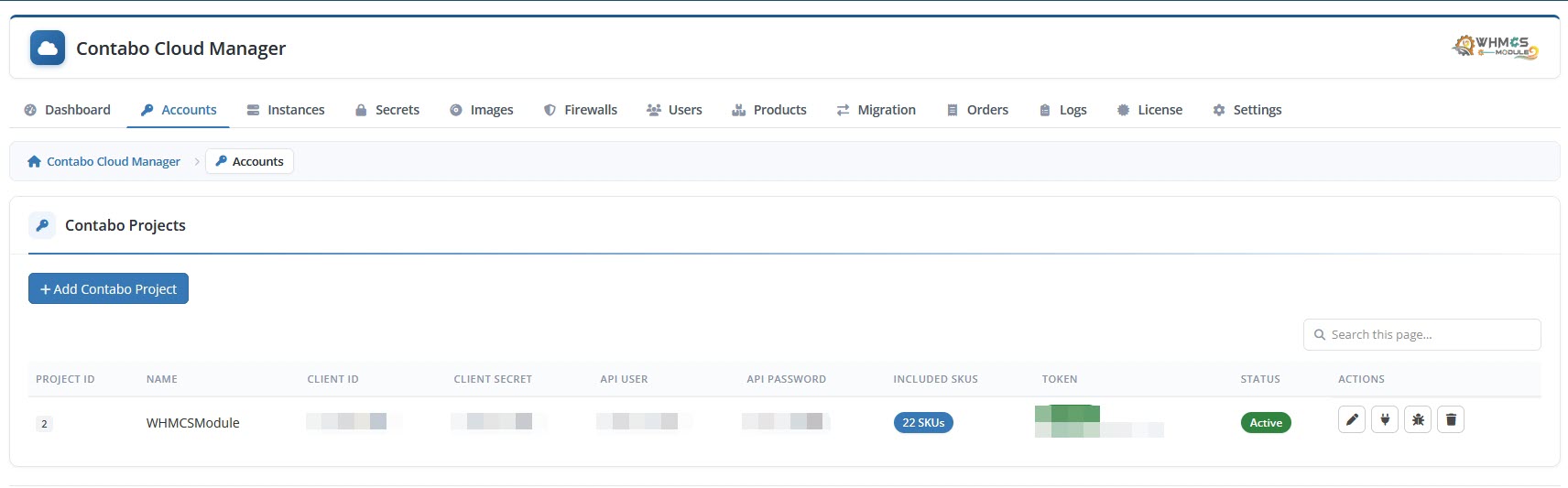Screen dimensions: 1568x488
Task: Open the Settings tab
Action: (x=1247, y=110)
